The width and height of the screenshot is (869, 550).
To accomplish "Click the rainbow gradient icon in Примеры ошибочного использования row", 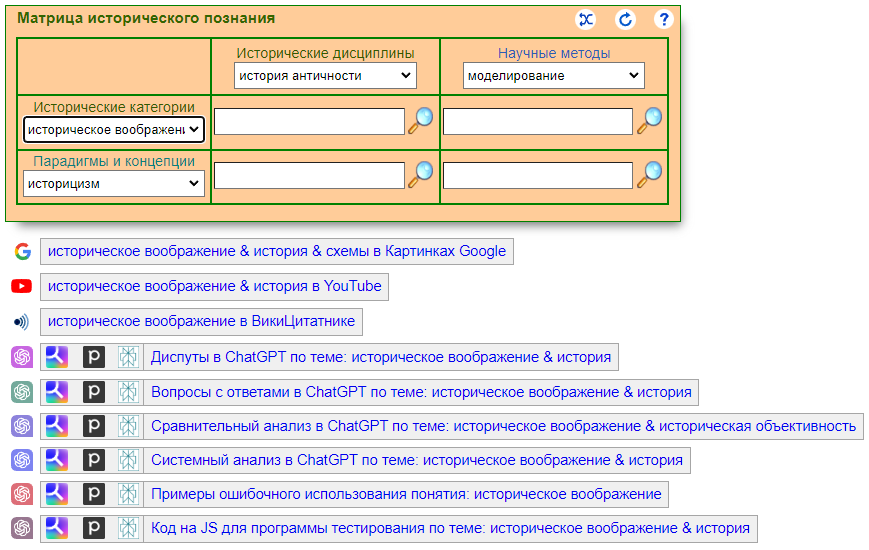I will coord(57,494).
